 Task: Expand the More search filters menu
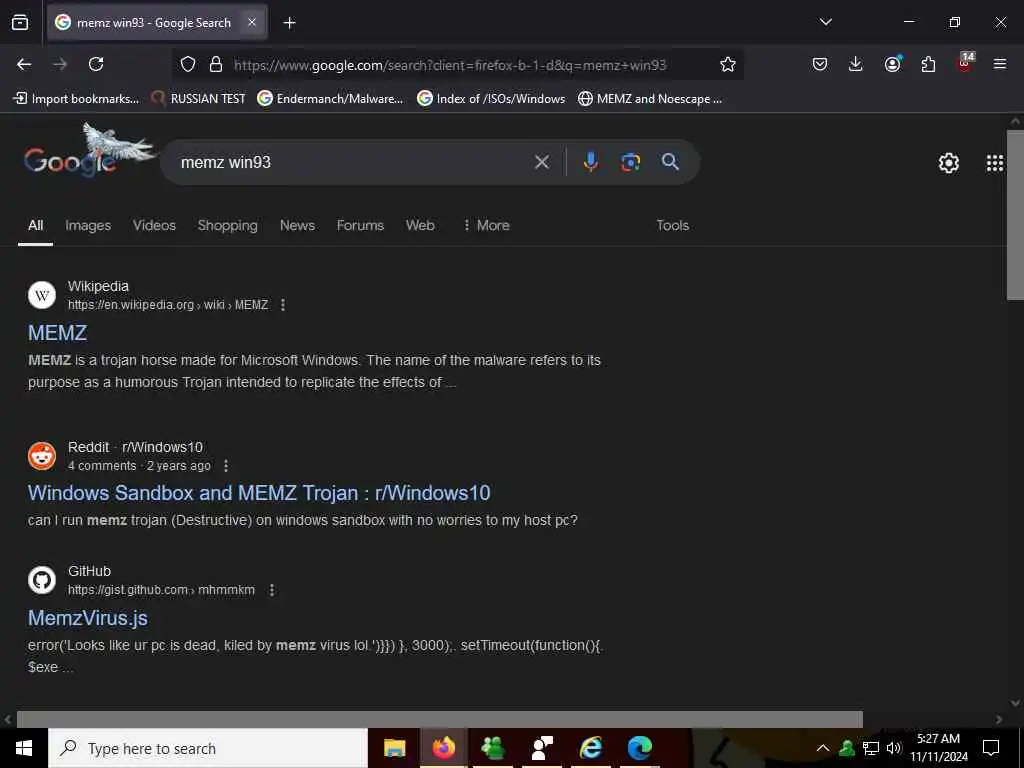(x=486, y=225)
